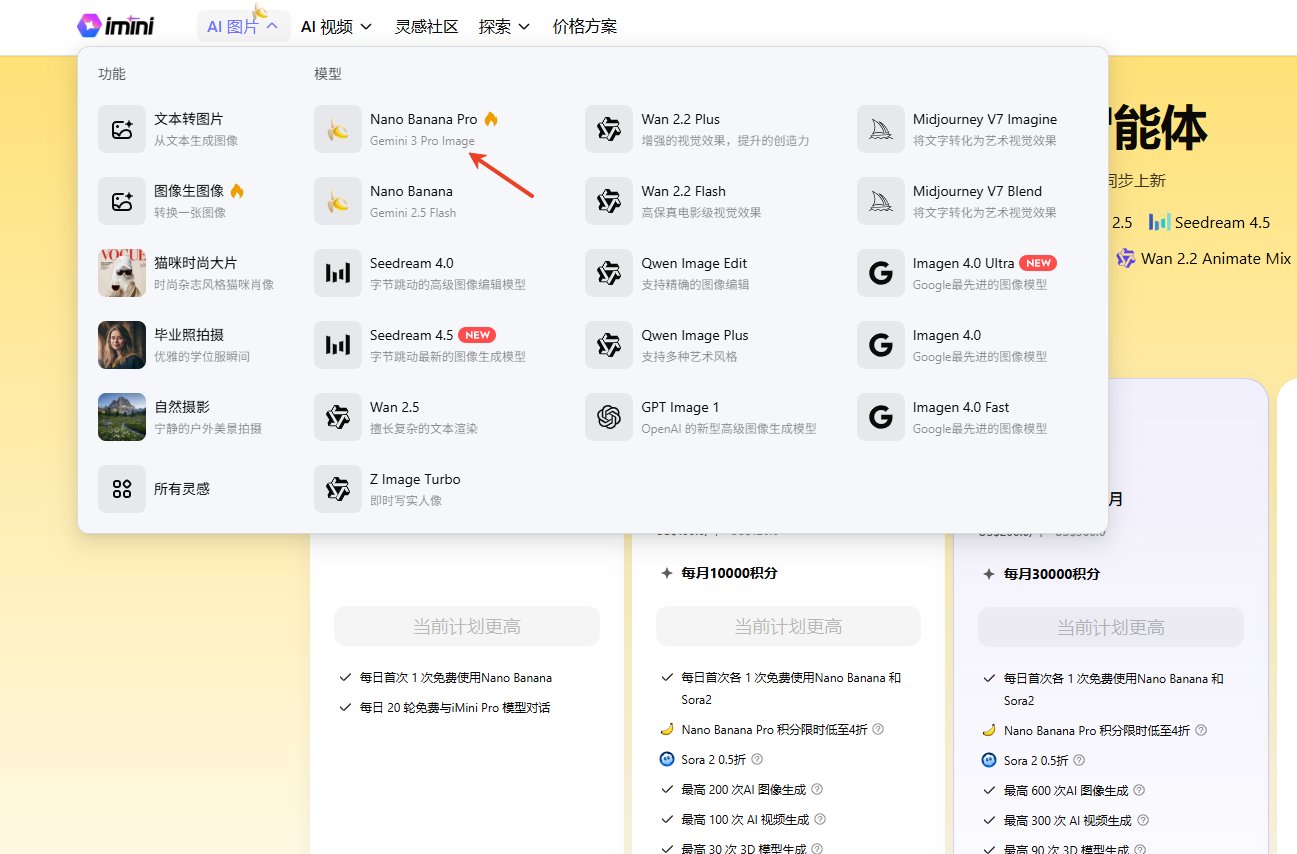Click the 当前计划更高 plan button
The height and width of the screenshot is (854, 1297).
tap(466, 624)
